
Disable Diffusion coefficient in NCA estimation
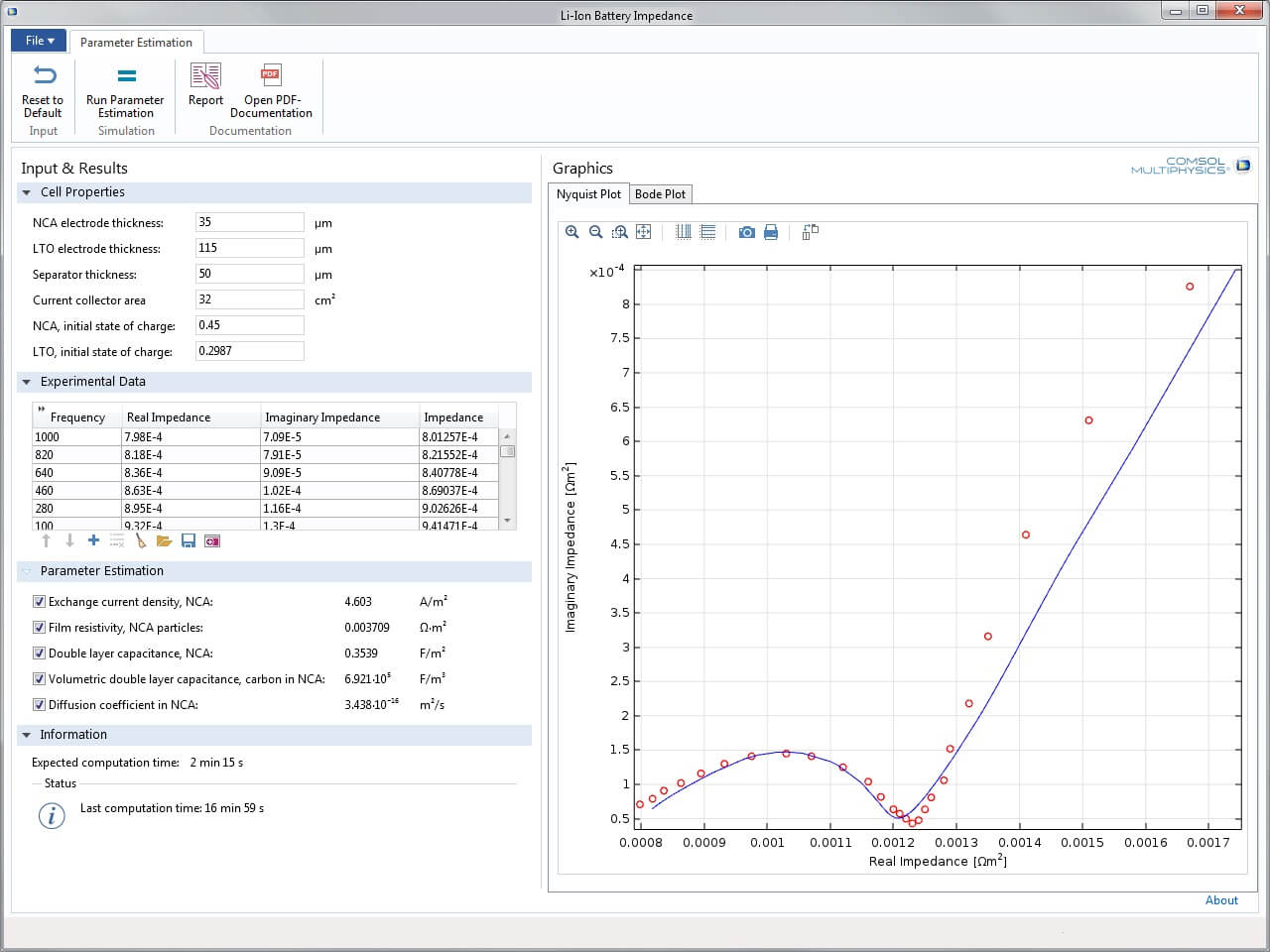[x=40, y=705]
